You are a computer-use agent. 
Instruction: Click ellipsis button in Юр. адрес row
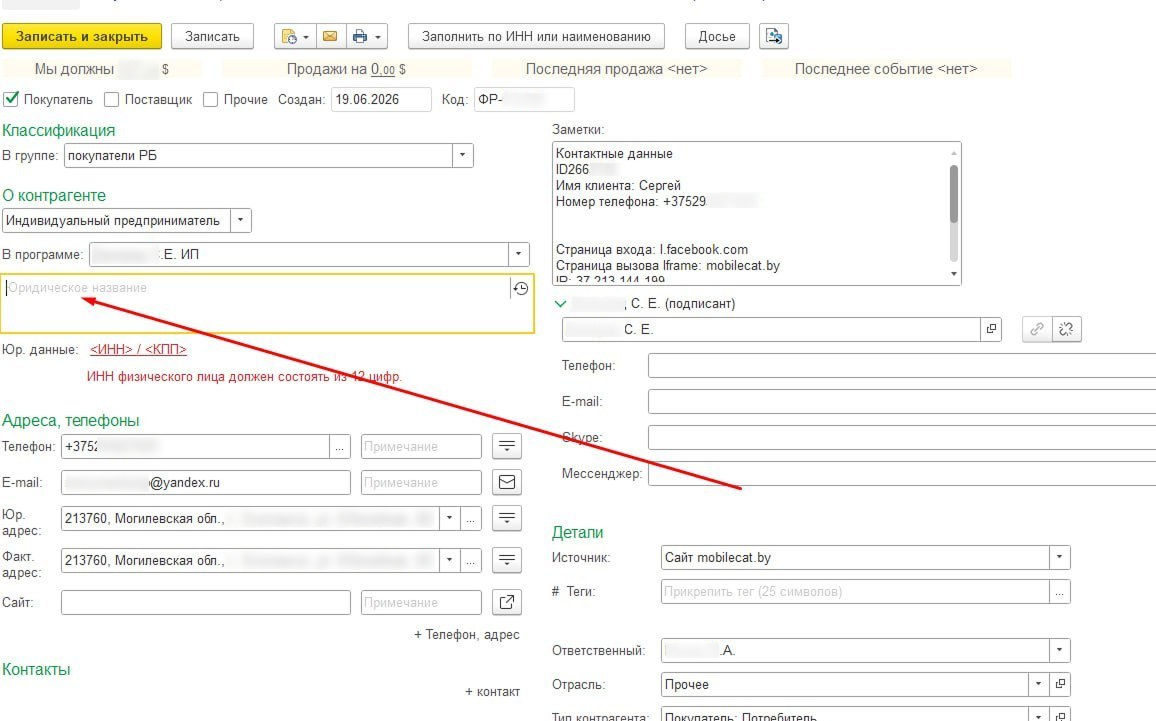tap(470, 518)
